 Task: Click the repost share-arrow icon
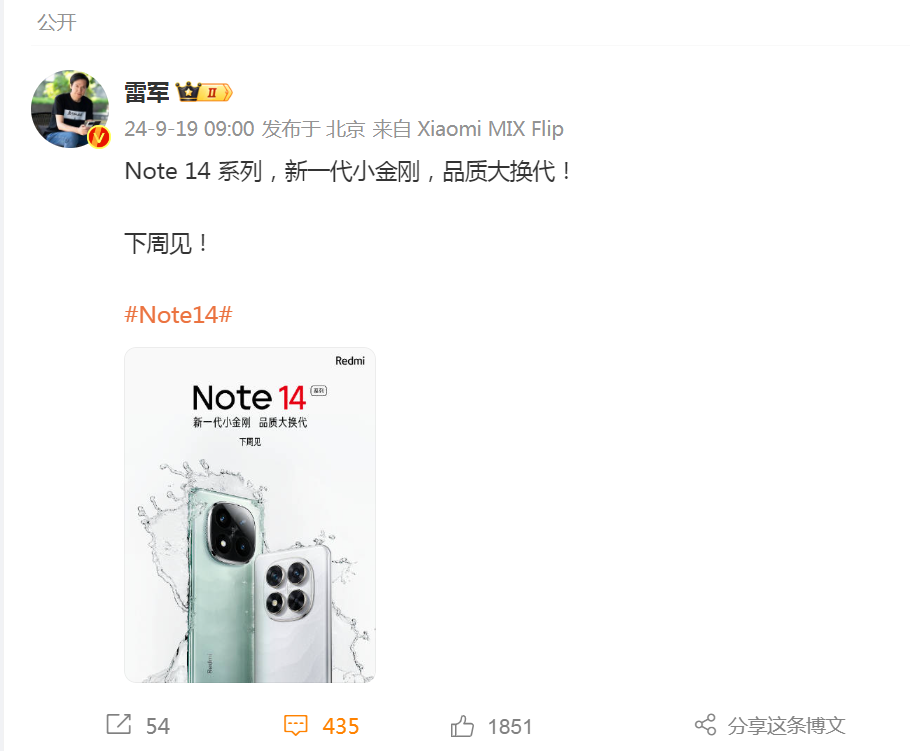pos(119,724)
